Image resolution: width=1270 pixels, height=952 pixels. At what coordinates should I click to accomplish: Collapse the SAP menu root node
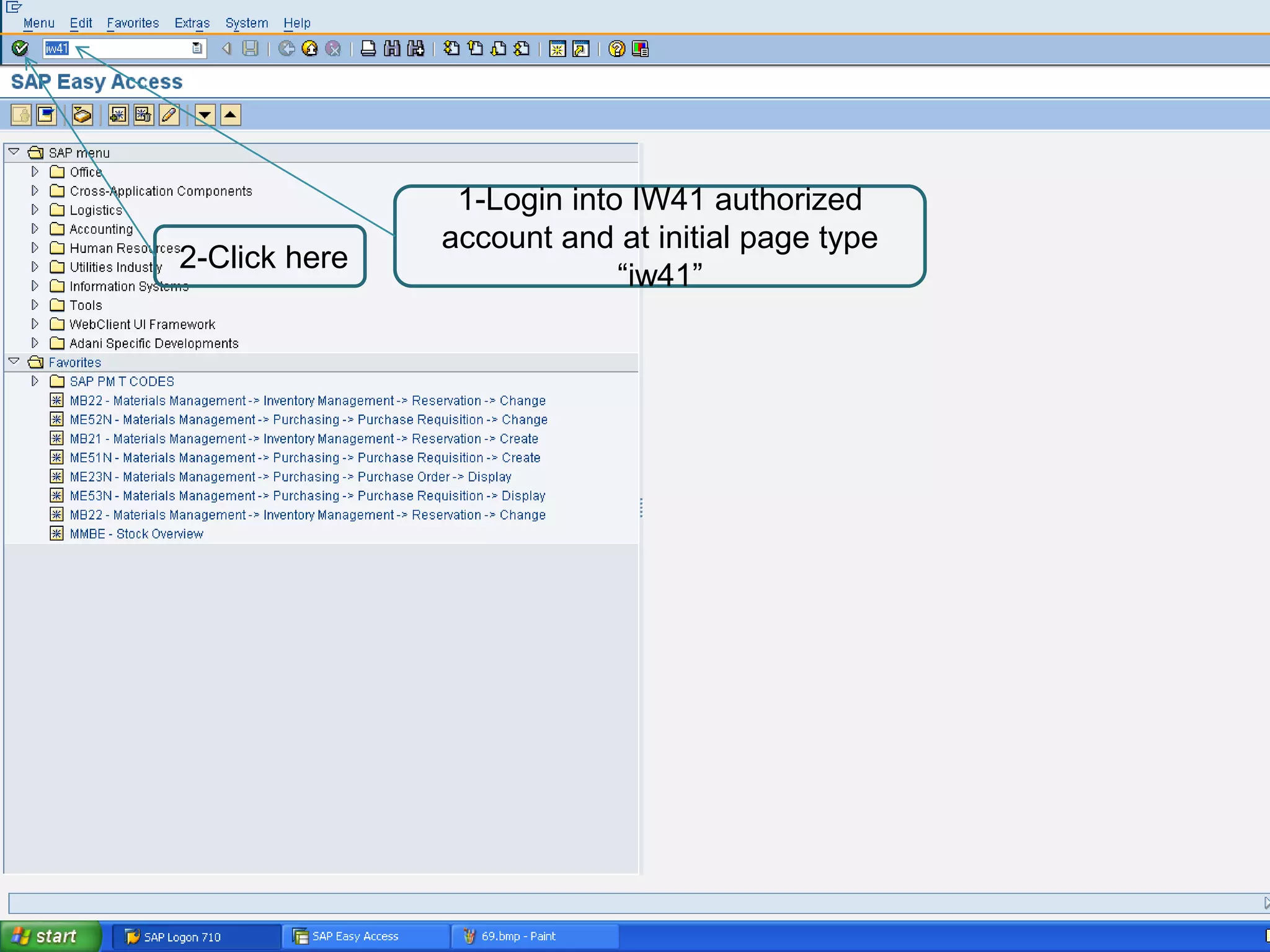(14, 152)
